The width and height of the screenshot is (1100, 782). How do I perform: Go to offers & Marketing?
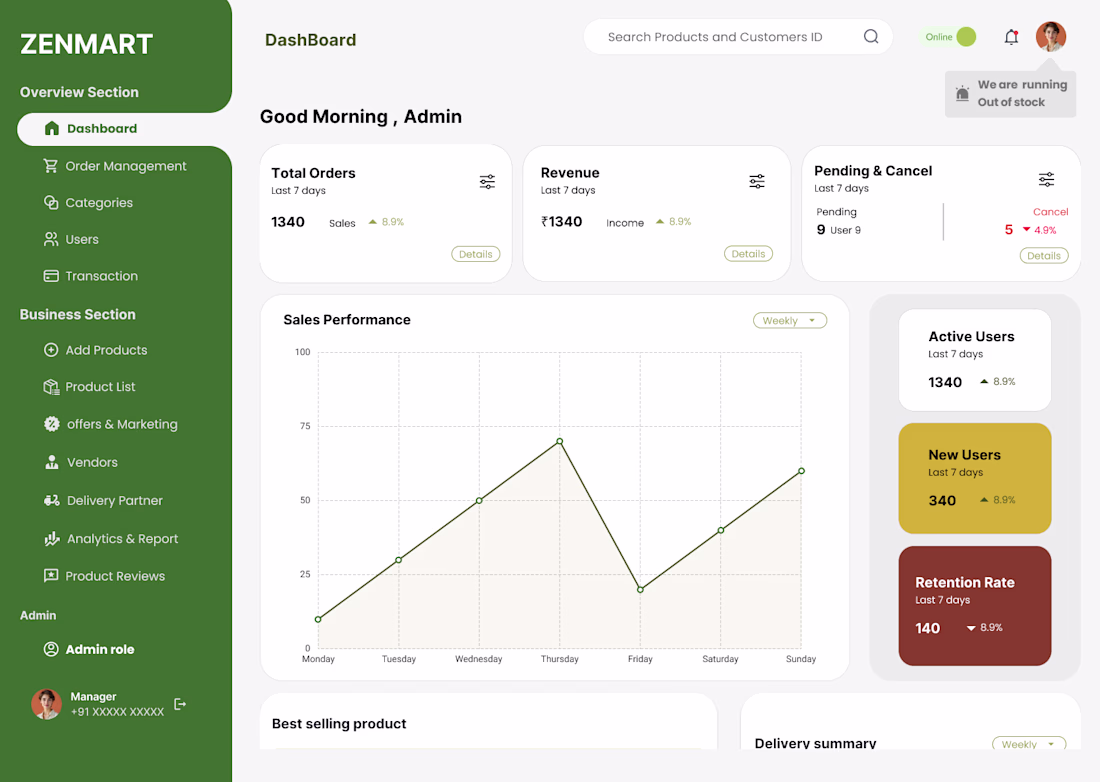click(x=122, y=424)
